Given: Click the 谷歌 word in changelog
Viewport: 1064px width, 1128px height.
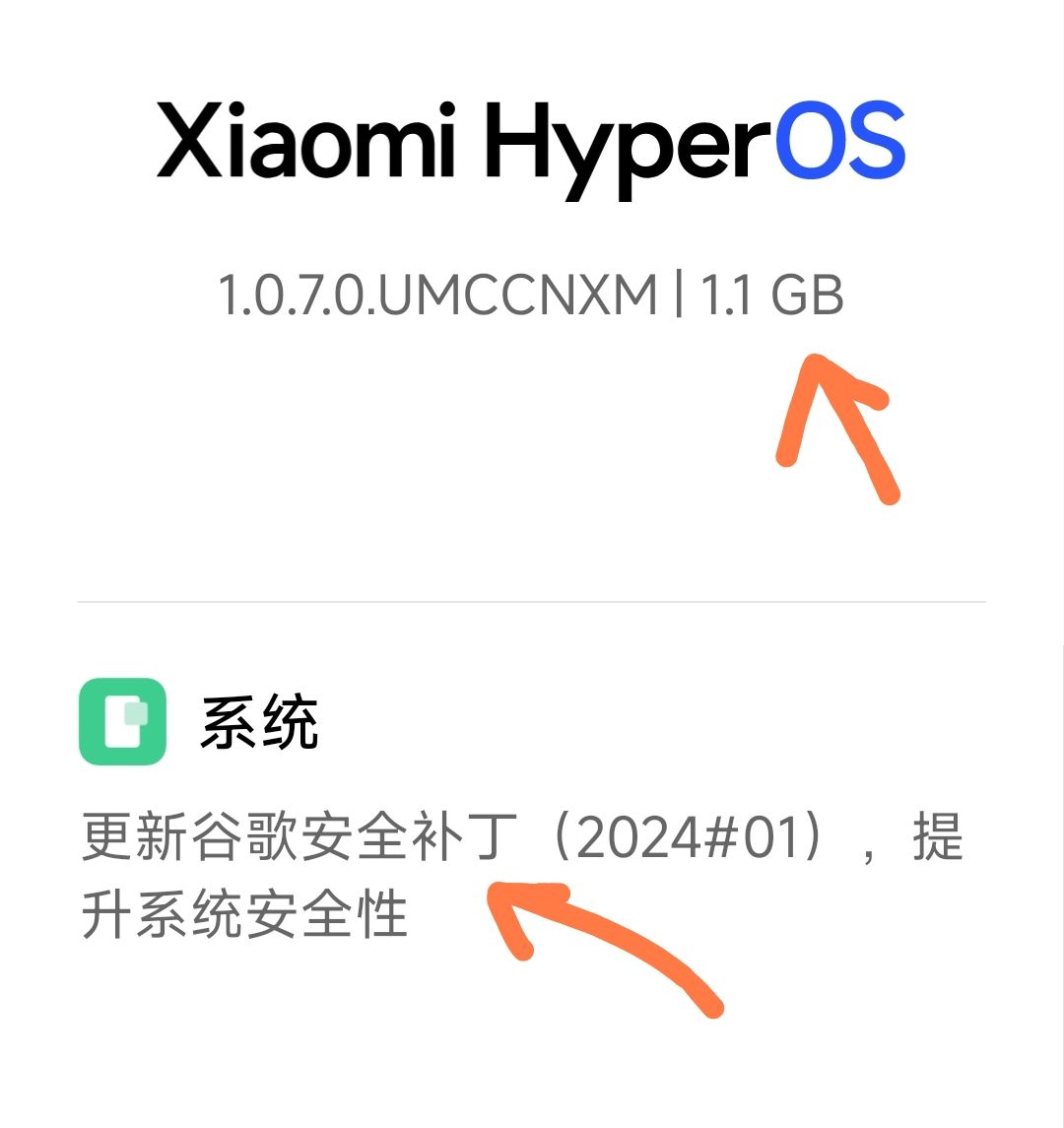Looking at the screenshot, I should [x=244, y=836].
